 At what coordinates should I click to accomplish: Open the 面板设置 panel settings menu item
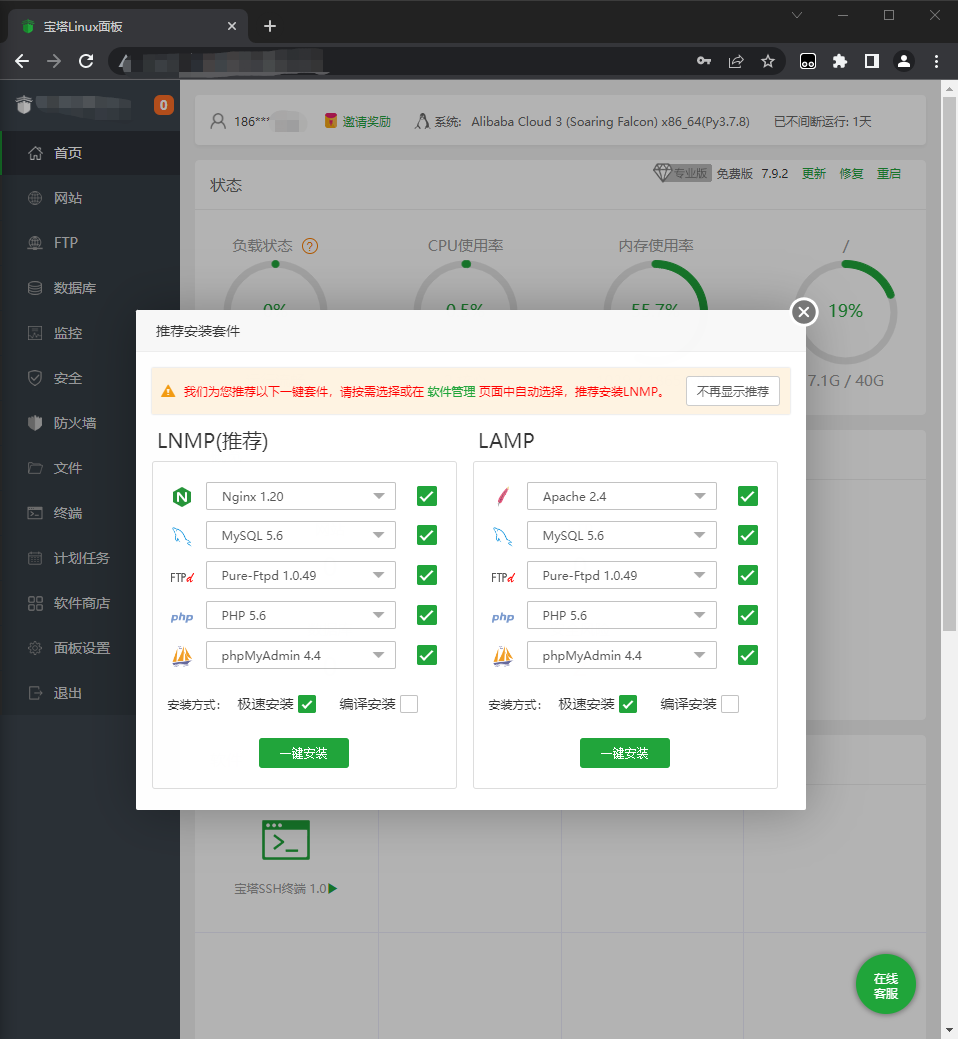[x=68, y=649]
